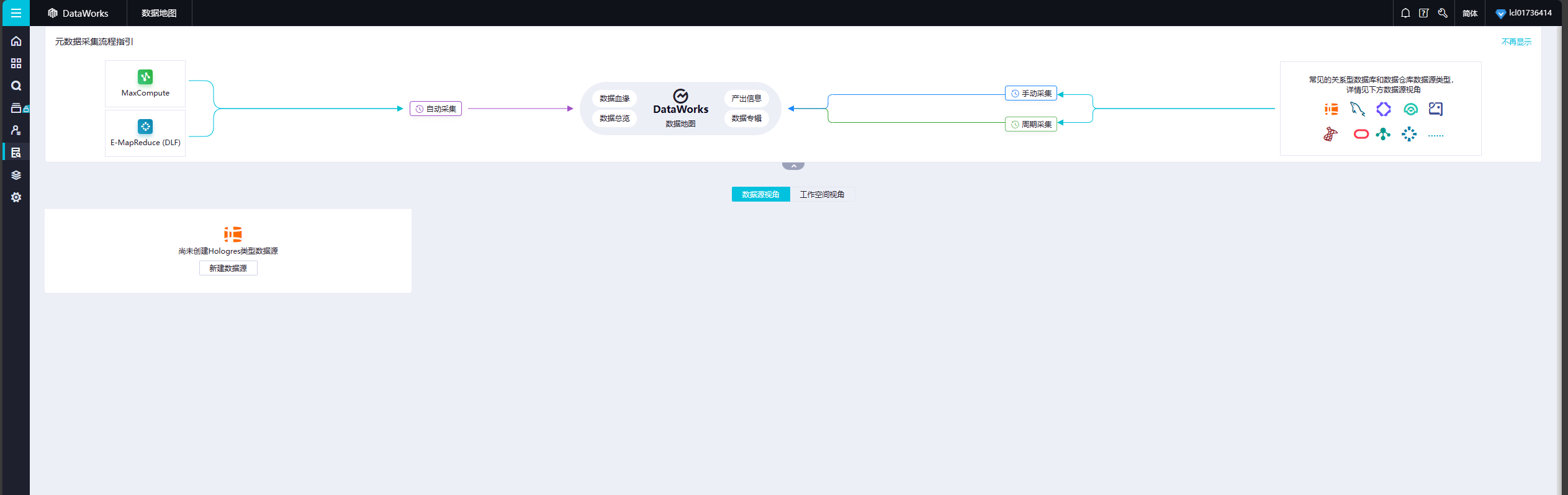The width and height of the screenshot is (1568, 495).
Task: Select the 产出信息 pill
Action: 746,99
